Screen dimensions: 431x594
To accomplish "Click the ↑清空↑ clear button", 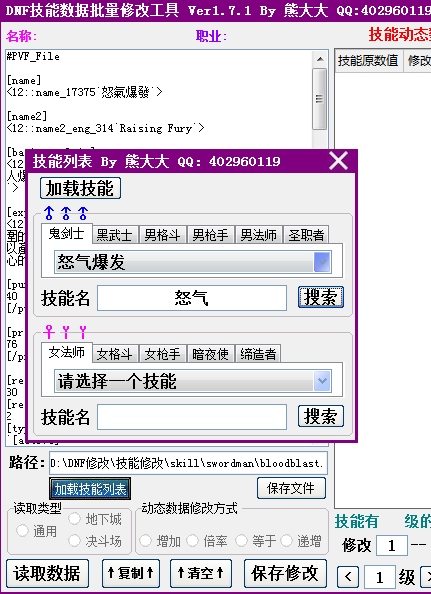I will [201, 573].
